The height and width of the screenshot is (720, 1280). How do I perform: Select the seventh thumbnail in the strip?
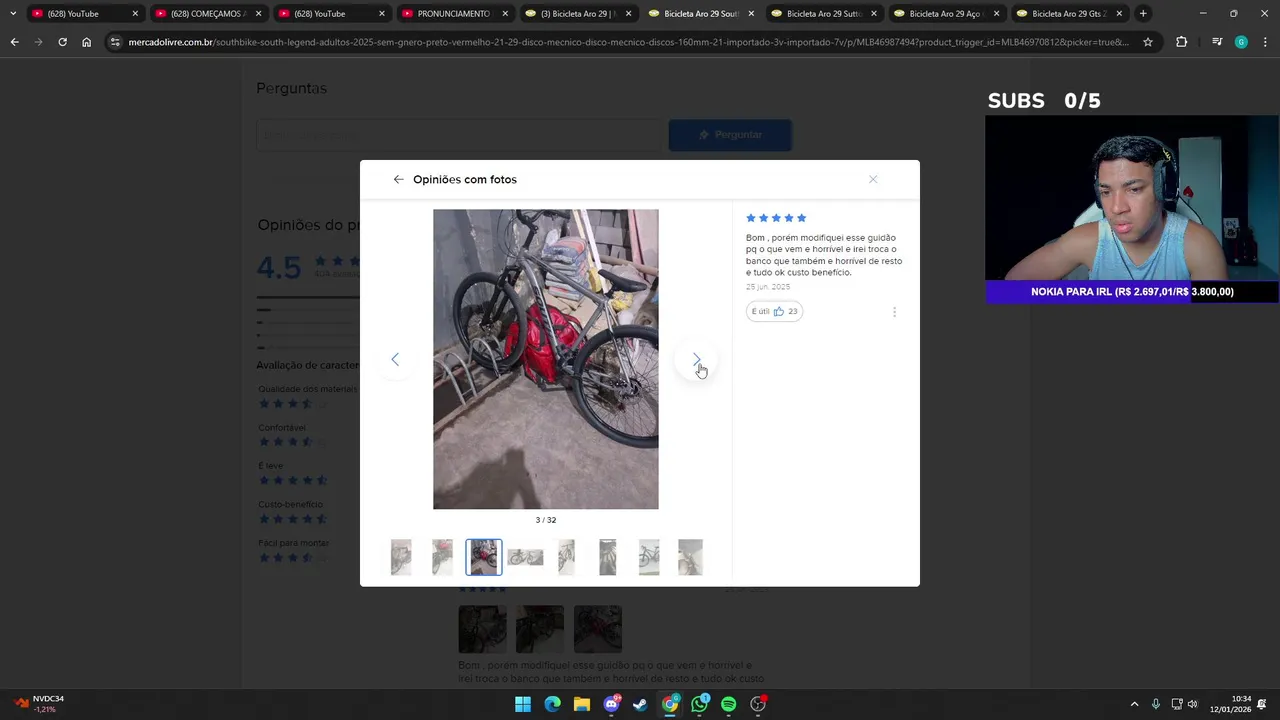tap(649, 557)
